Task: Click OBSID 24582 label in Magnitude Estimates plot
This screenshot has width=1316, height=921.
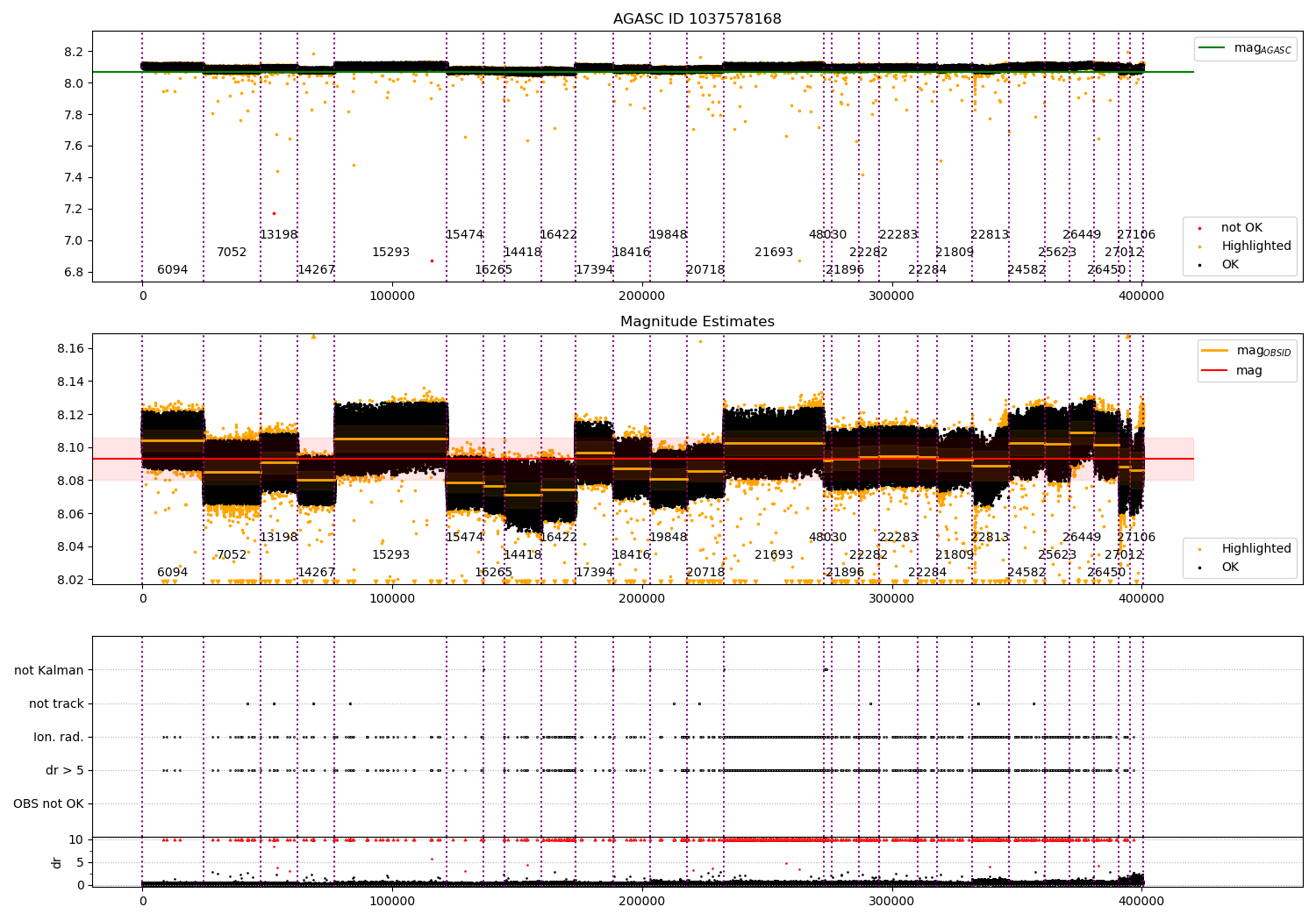Action: click(1026, 573)
